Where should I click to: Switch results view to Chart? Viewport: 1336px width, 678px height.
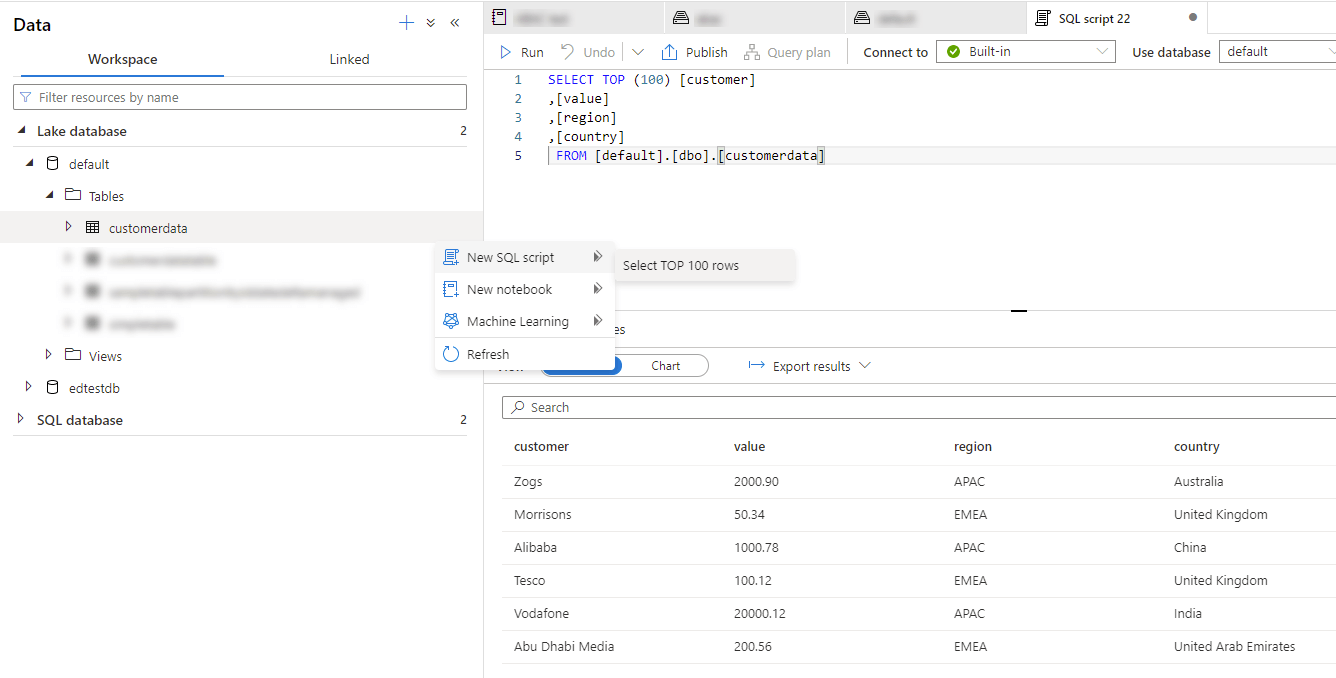pyautogui.click(x=665, y=365)
